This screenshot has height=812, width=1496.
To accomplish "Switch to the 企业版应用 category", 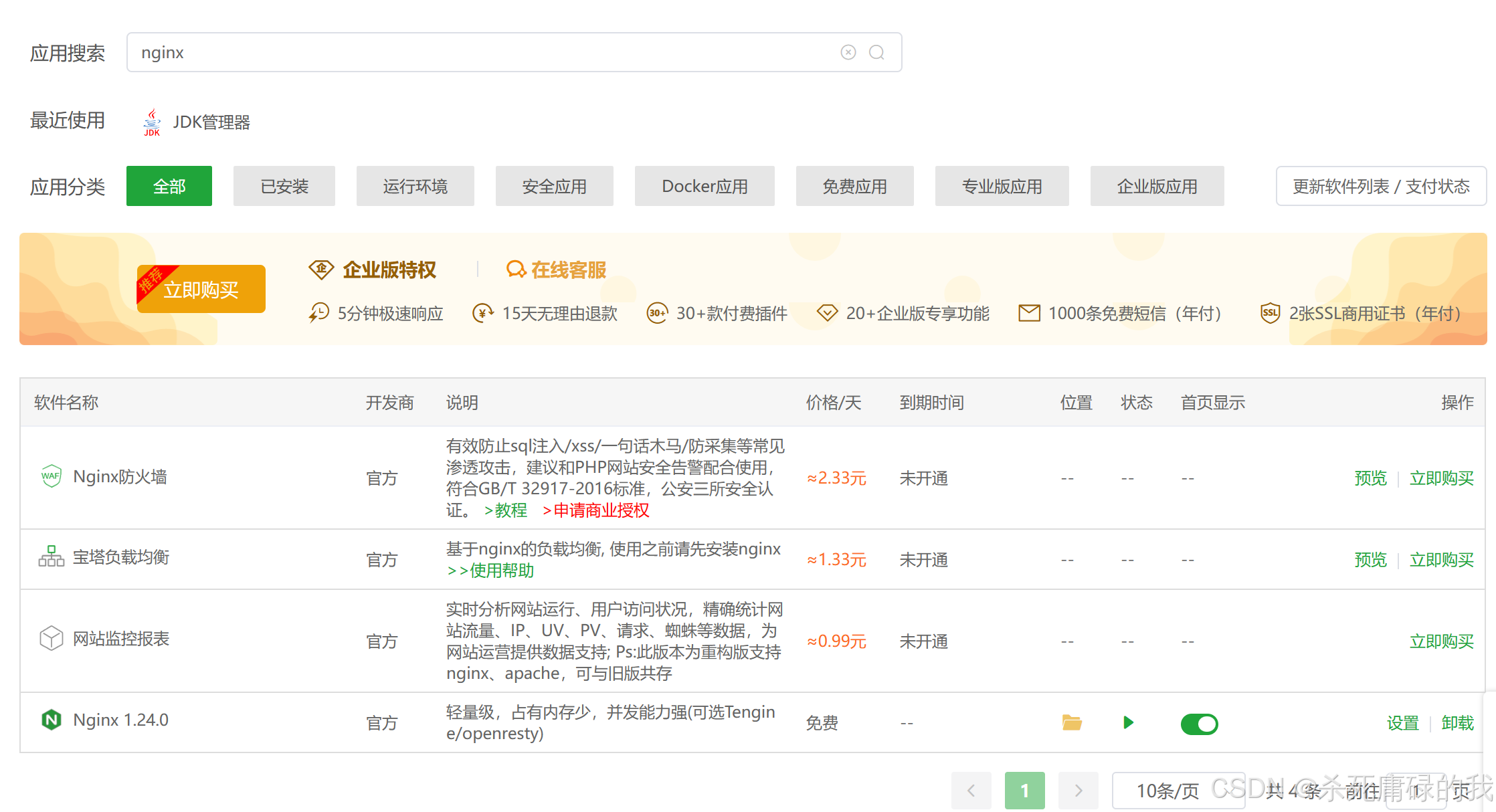I will (x=1157, y=186).
